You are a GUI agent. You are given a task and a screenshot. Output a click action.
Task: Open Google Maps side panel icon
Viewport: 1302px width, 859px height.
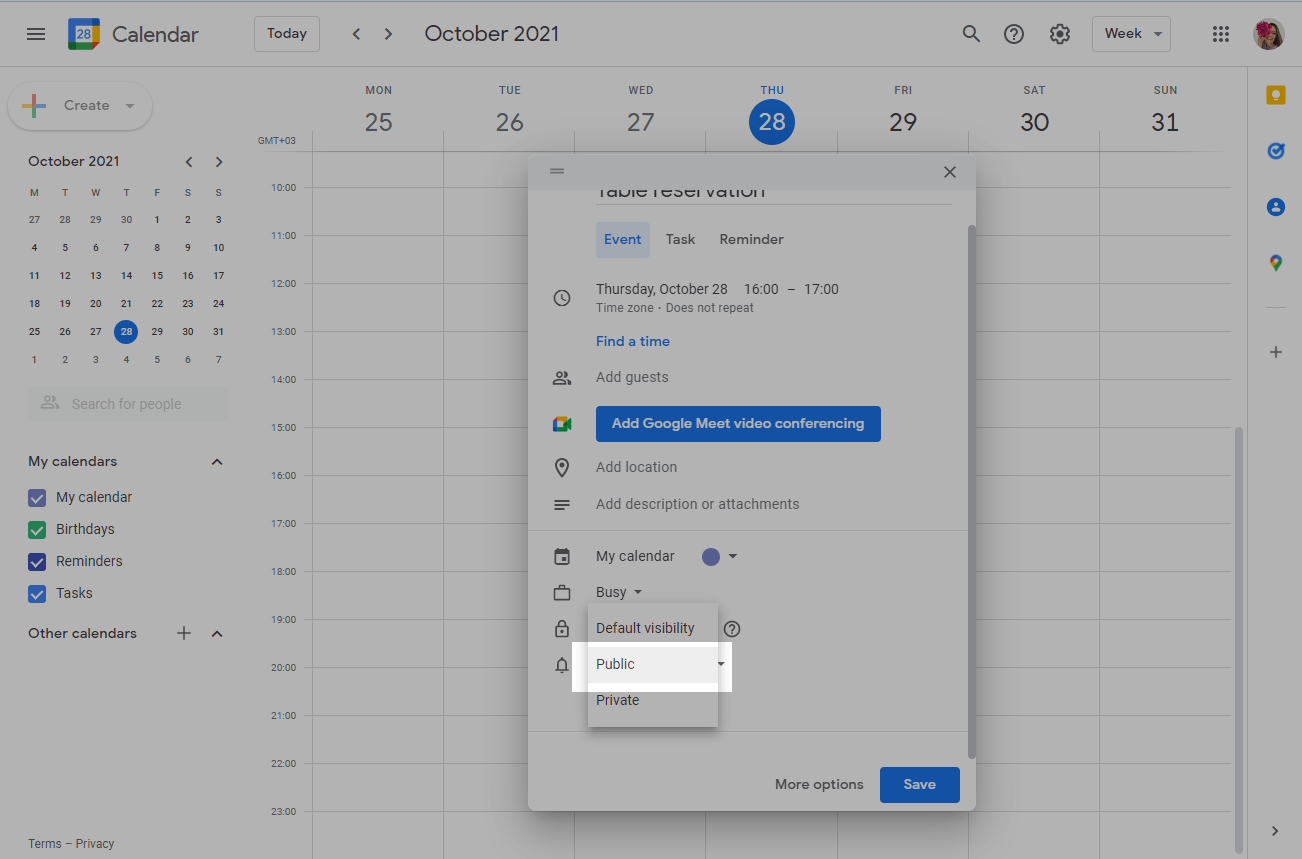click(x=1275, y=263)
